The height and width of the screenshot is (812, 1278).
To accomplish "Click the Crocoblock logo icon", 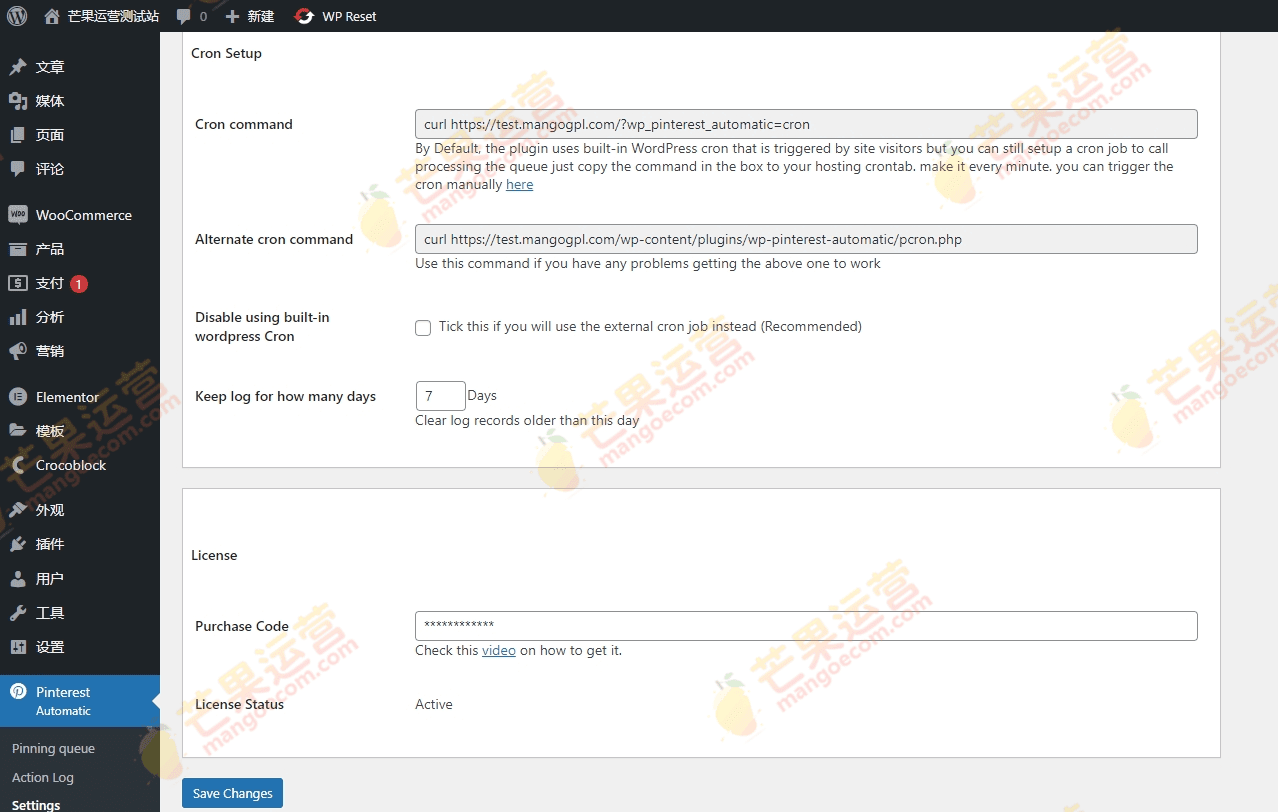I will [x=18, y=465].
